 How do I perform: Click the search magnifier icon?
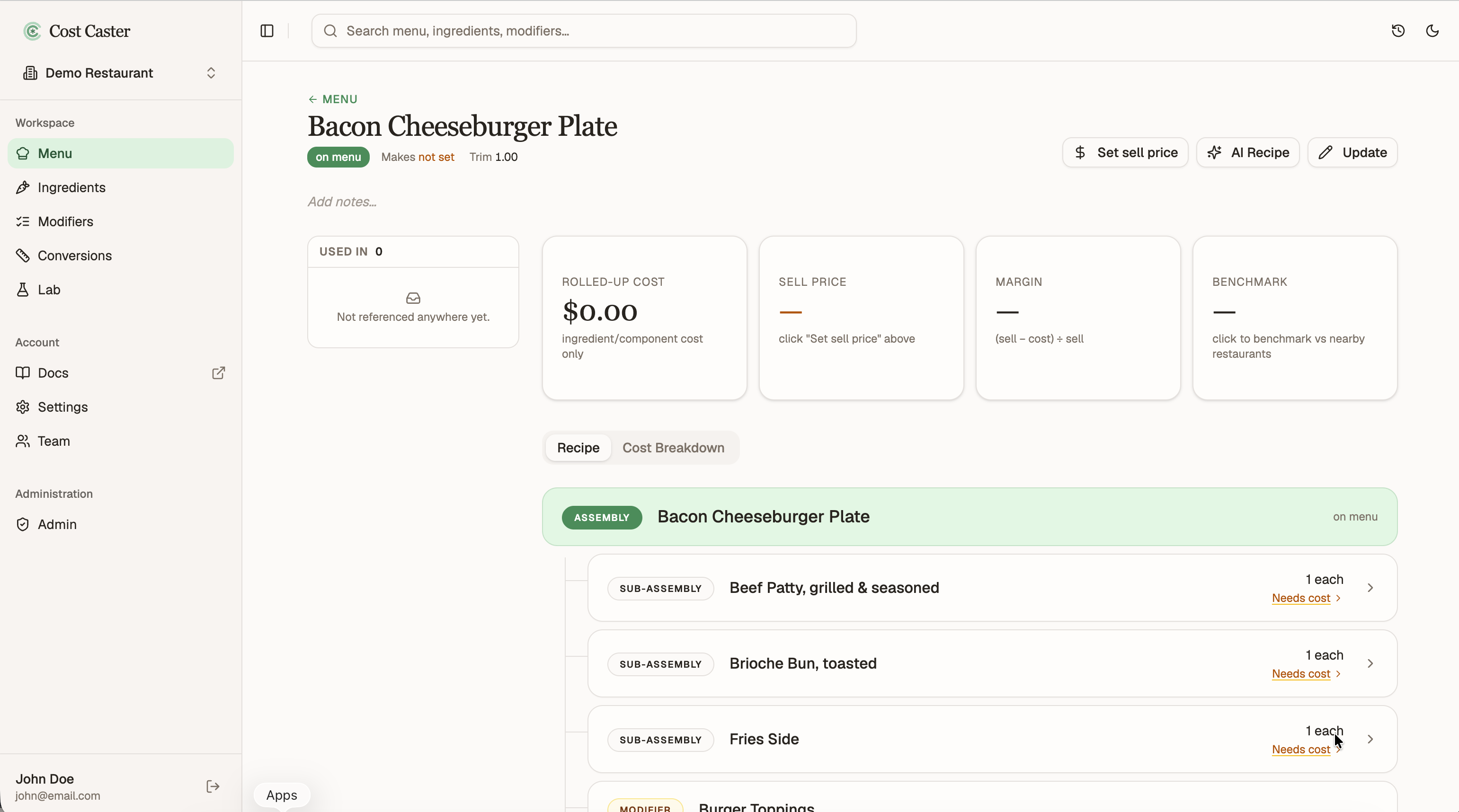[x=330, y=31]
